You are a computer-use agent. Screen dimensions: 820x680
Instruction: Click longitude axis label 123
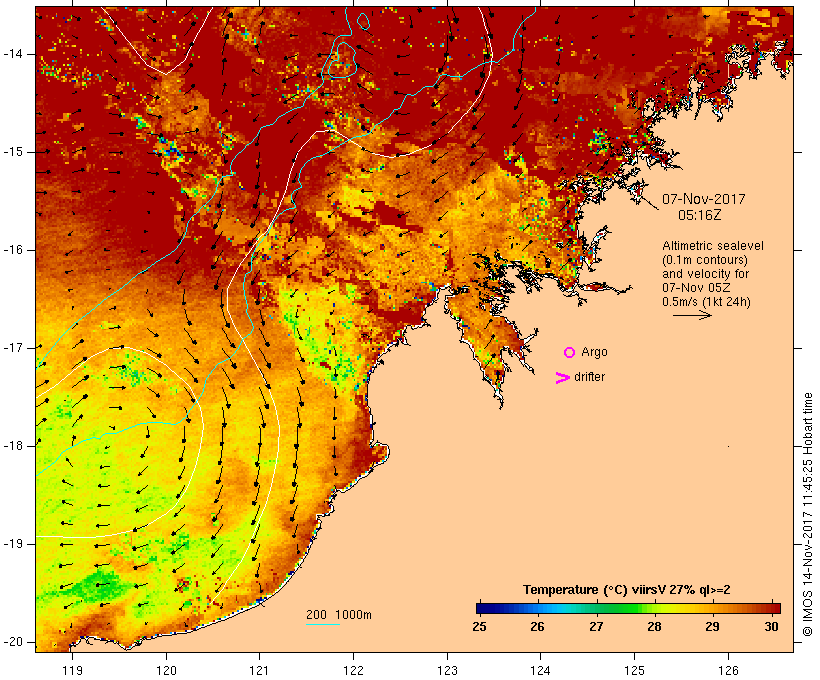(447, 671)
